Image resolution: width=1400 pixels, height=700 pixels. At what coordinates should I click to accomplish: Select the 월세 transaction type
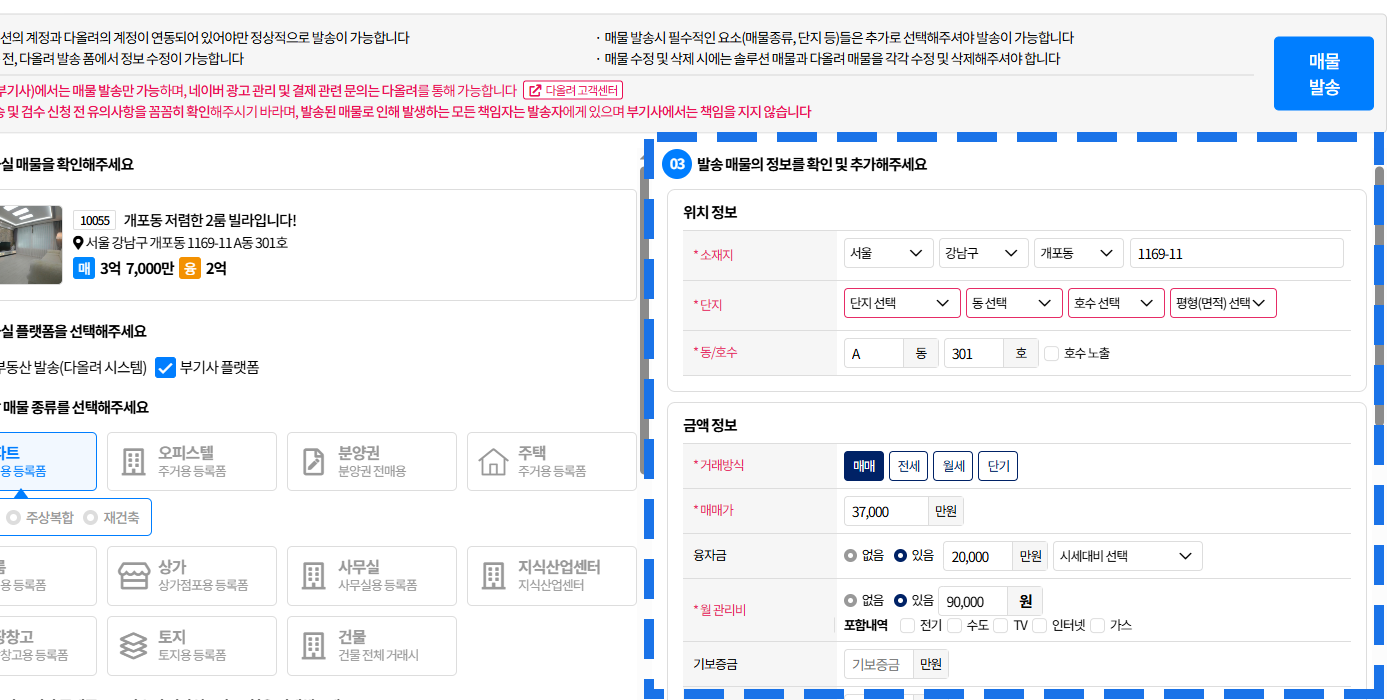[x=952, y=466]
